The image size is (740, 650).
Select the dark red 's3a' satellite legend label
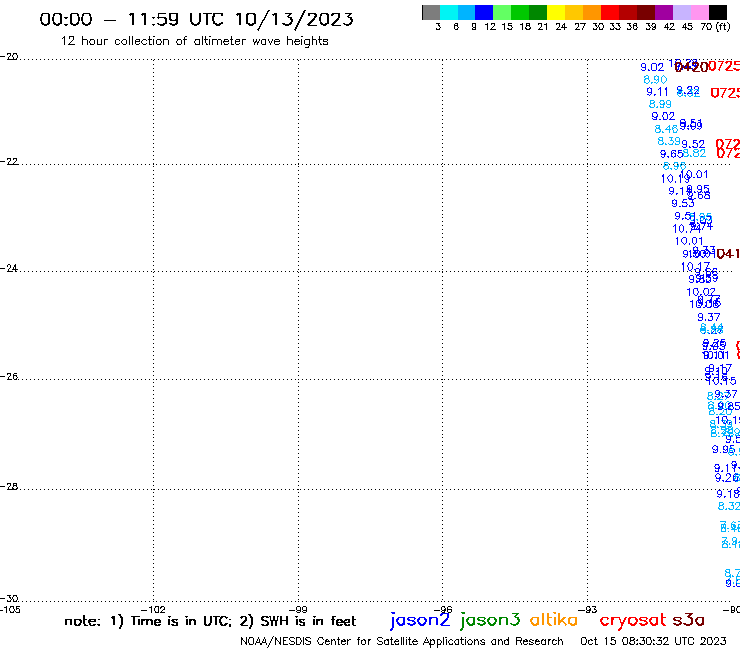[x=688, y=620]
